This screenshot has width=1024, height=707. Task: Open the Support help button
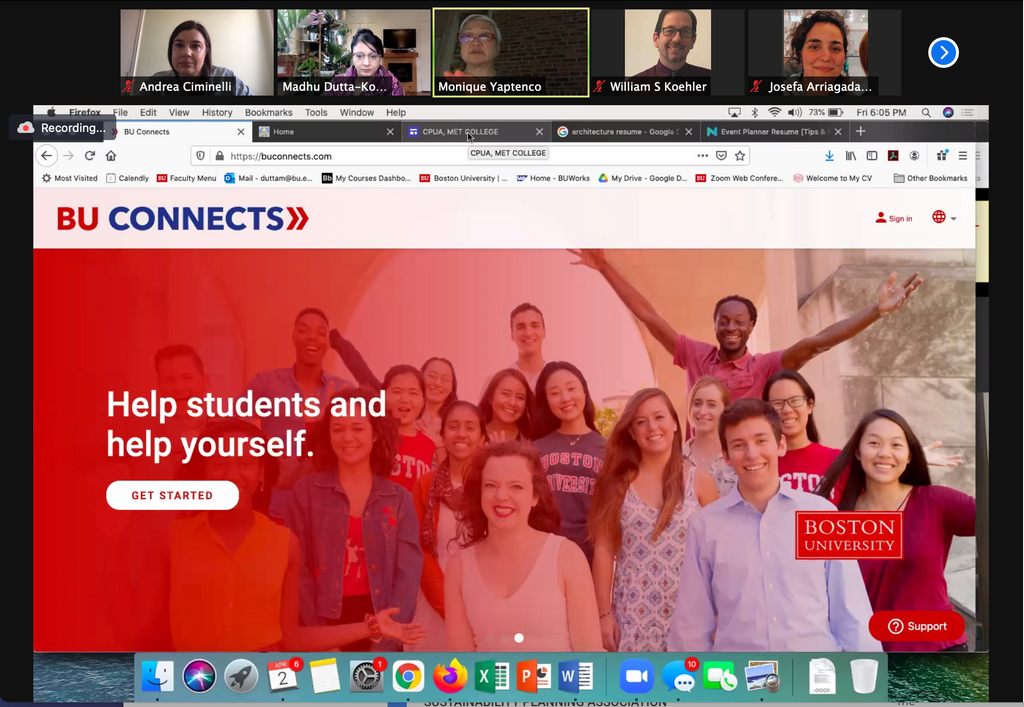click(916, 626)
